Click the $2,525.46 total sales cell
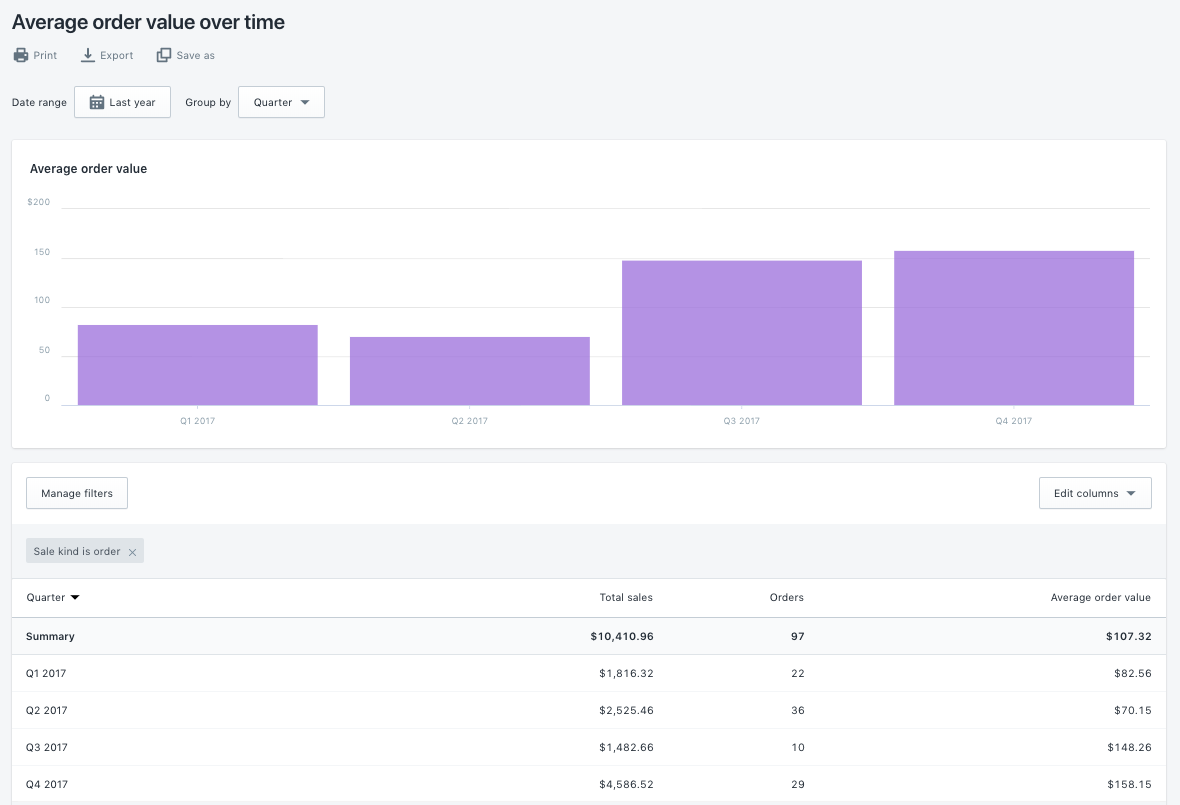 point(626,710)
